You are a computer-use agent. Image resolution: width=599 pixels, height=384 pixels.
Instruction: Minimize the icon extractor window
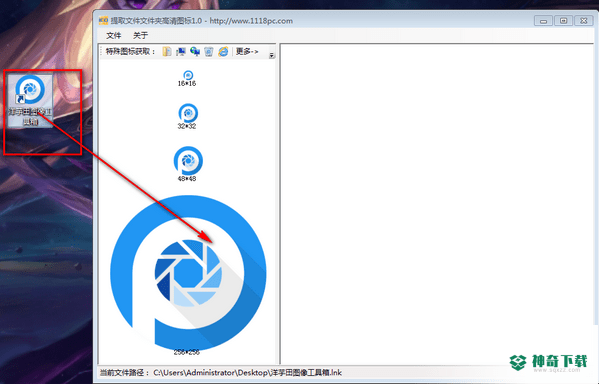click(x=543, y=21)
